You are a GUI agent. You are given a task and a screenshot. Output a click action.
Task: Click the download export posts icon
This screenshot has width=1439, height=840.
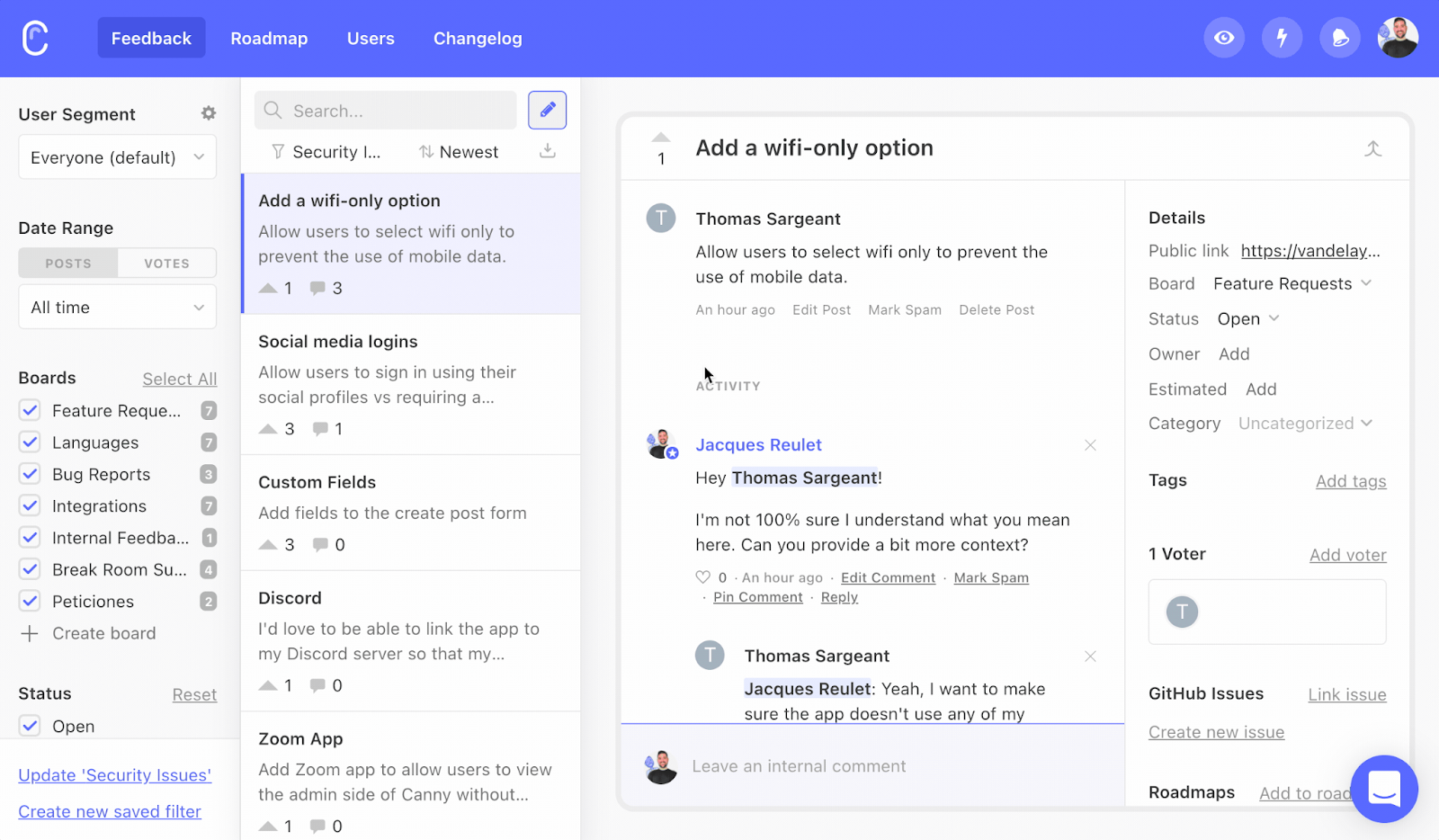pyautogui.click(x=547, y=151)
